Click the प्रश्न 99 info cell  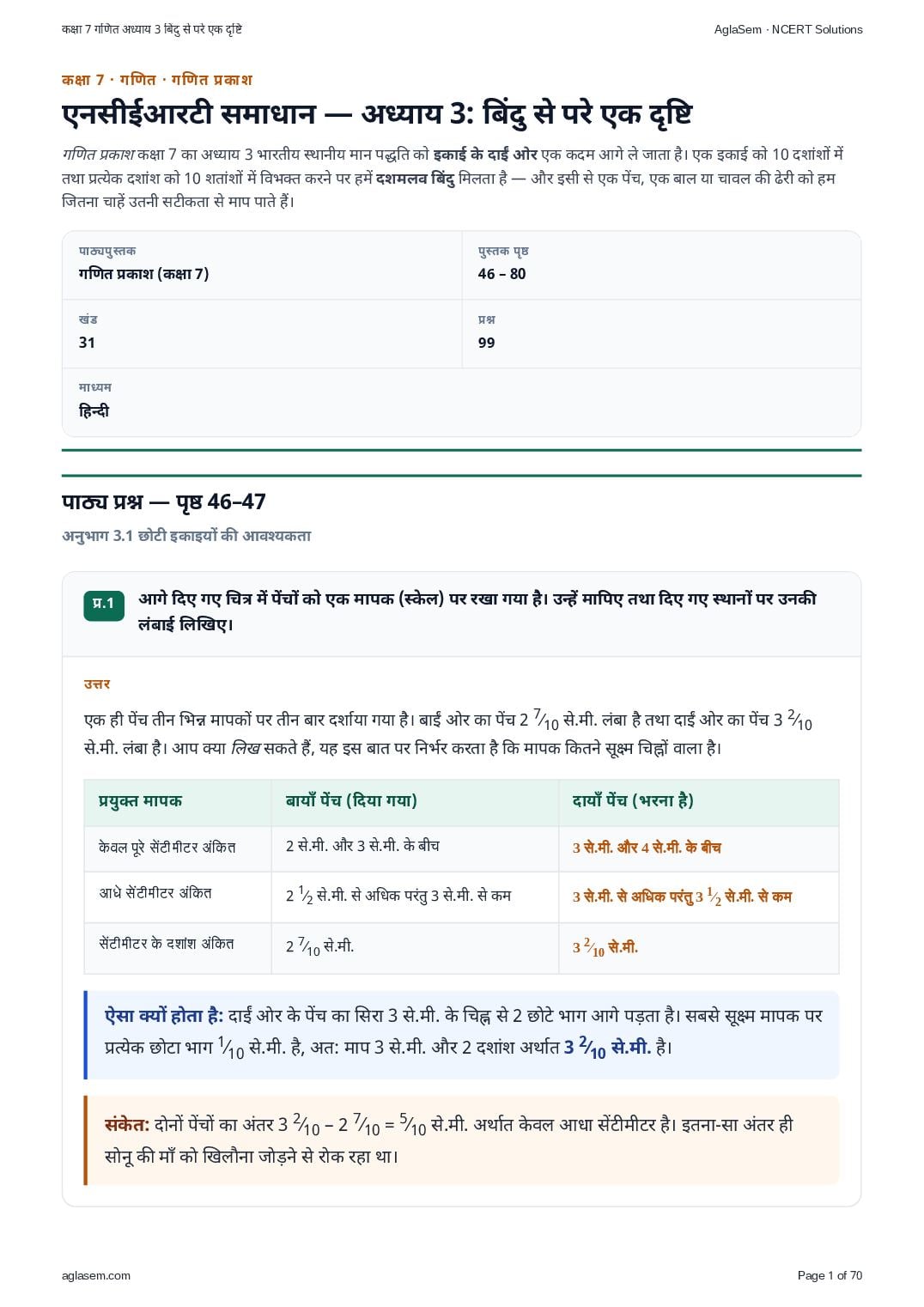[661, 334]
